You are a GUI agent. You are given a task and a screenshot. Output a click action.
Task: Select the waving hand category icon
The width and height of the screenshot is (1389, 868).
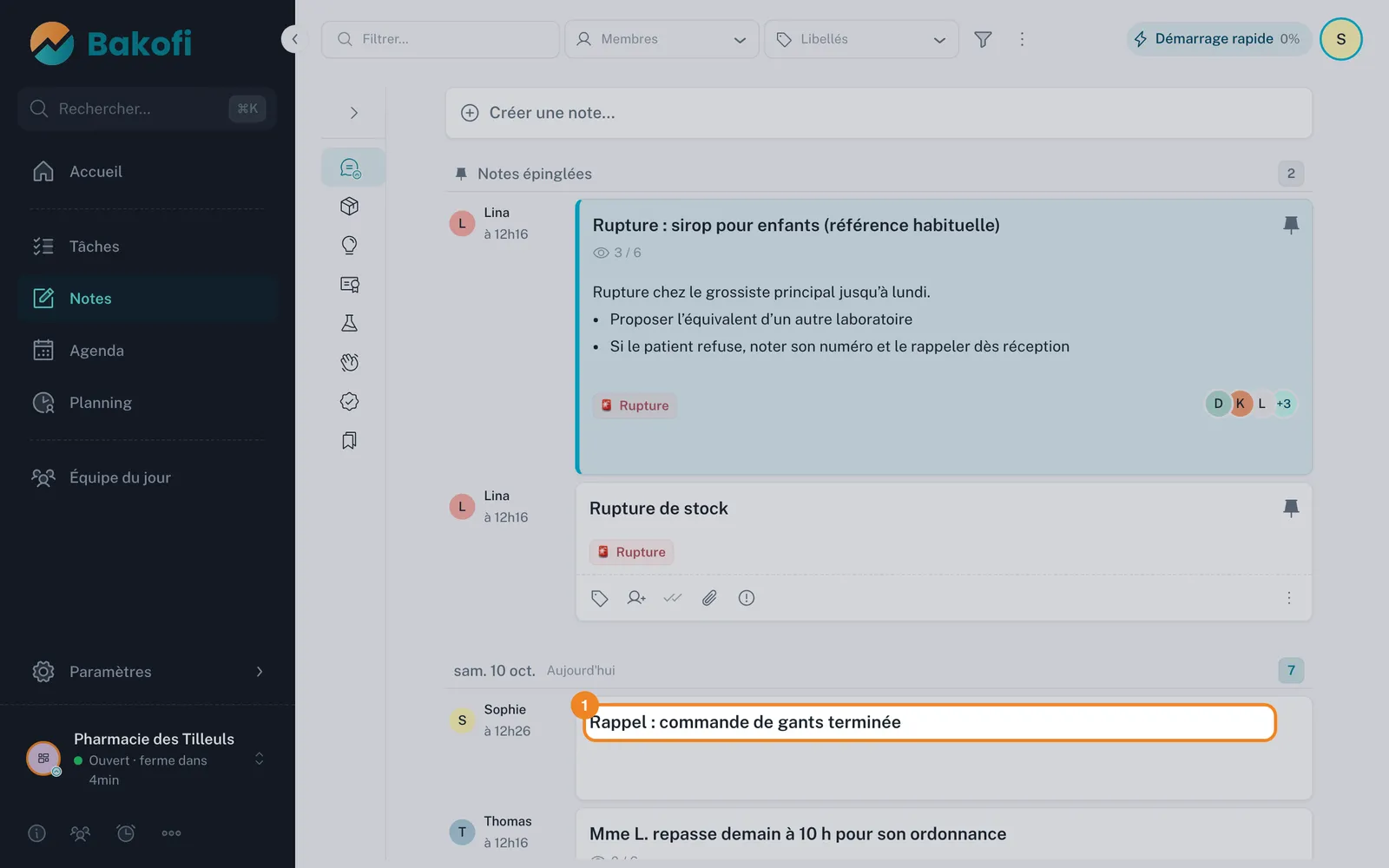[350, 363]
